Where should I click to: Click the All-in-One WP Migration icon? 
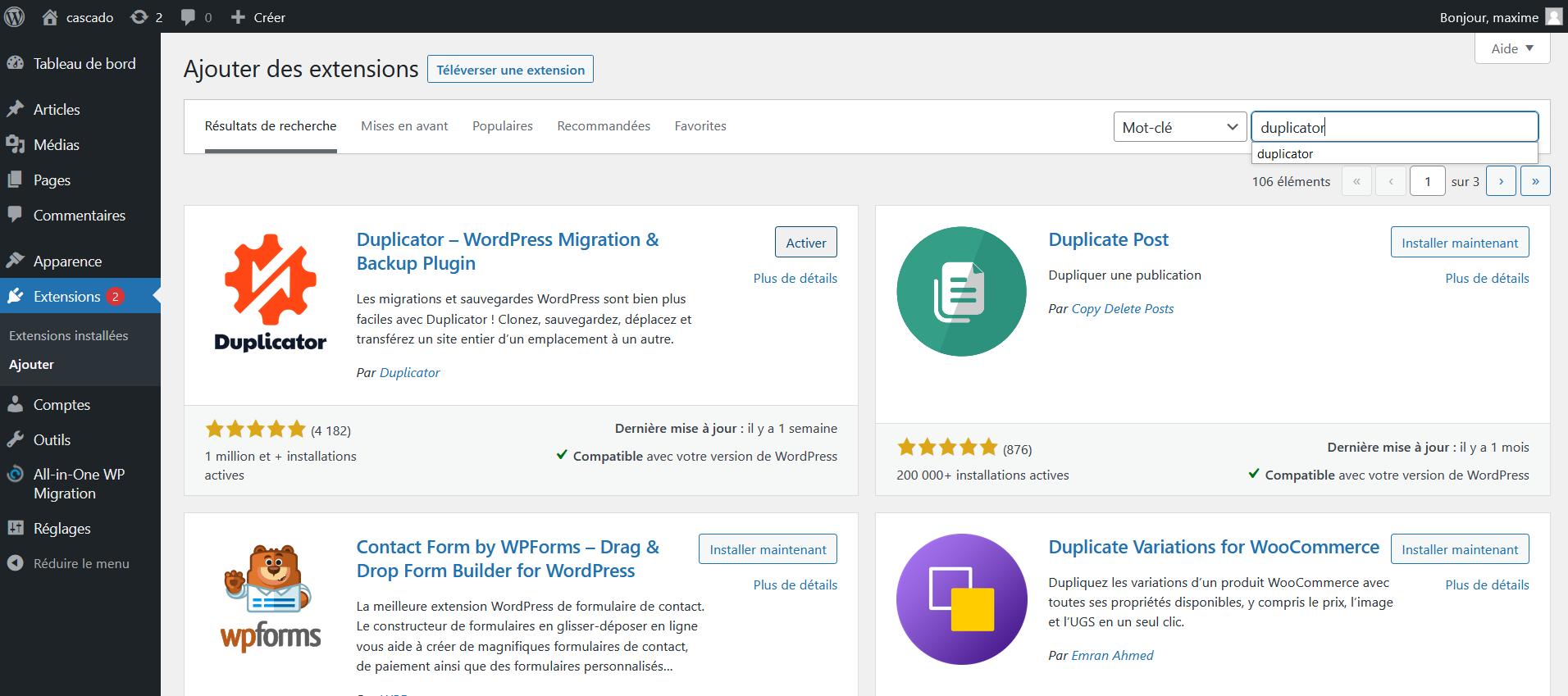(x=15, y=474)
